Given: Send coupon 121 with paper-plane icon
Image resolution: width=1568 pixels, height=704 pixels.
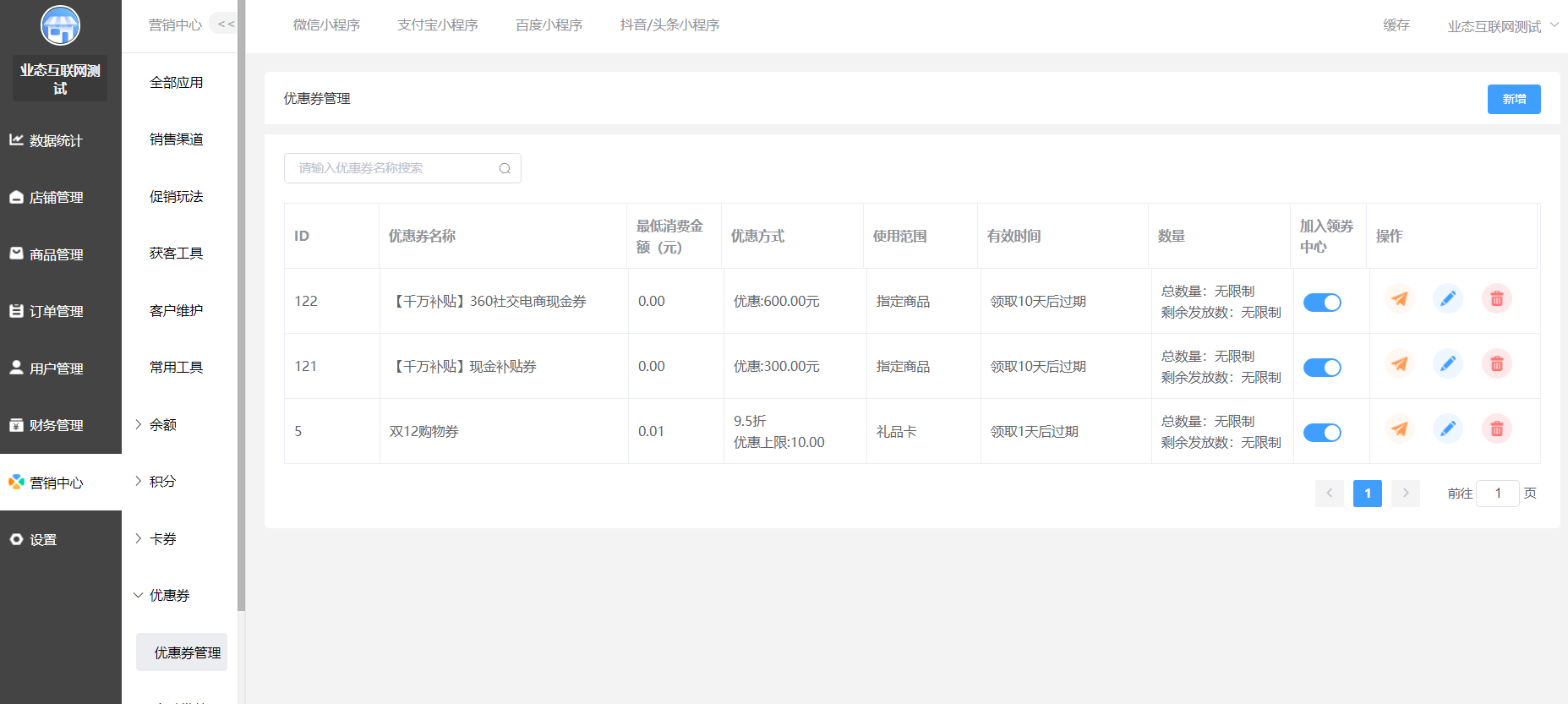Looking at the screenshot, I should pos(1400,363).
